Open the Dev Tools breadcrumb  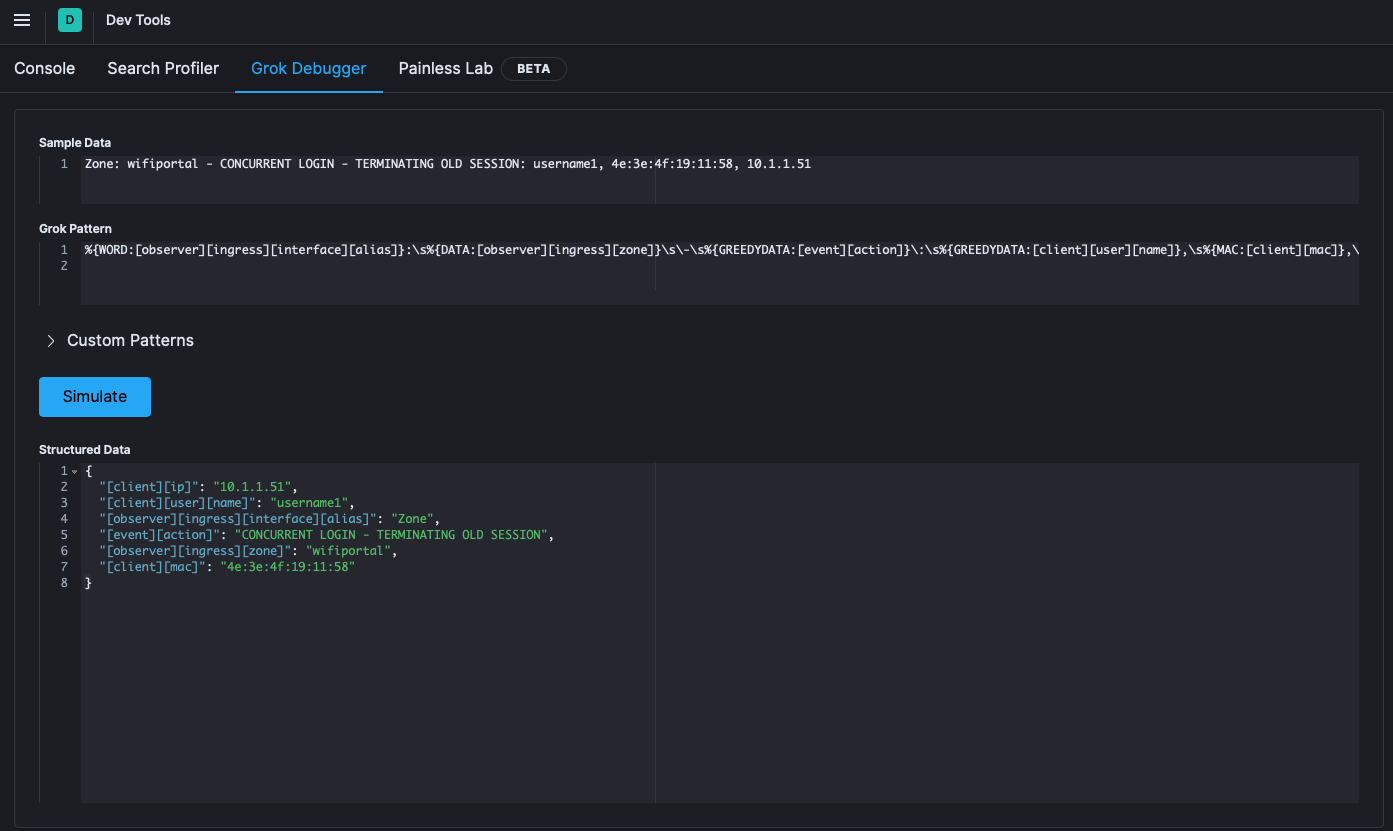tap(138, 20)
